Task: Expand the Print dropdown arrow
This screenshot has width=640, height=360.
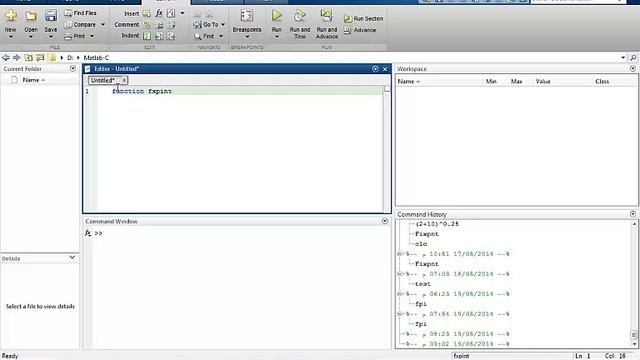Action: pyautogui.click(x=92, y=36)
